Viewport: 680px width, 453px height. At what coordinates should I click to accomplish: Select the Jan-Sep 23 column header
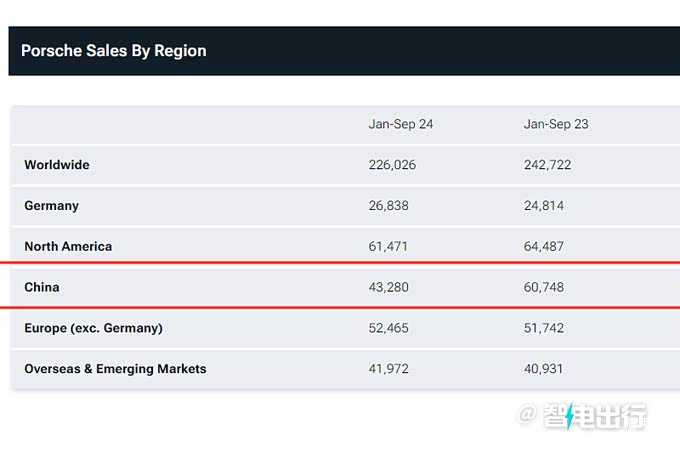tap(555, 124)
